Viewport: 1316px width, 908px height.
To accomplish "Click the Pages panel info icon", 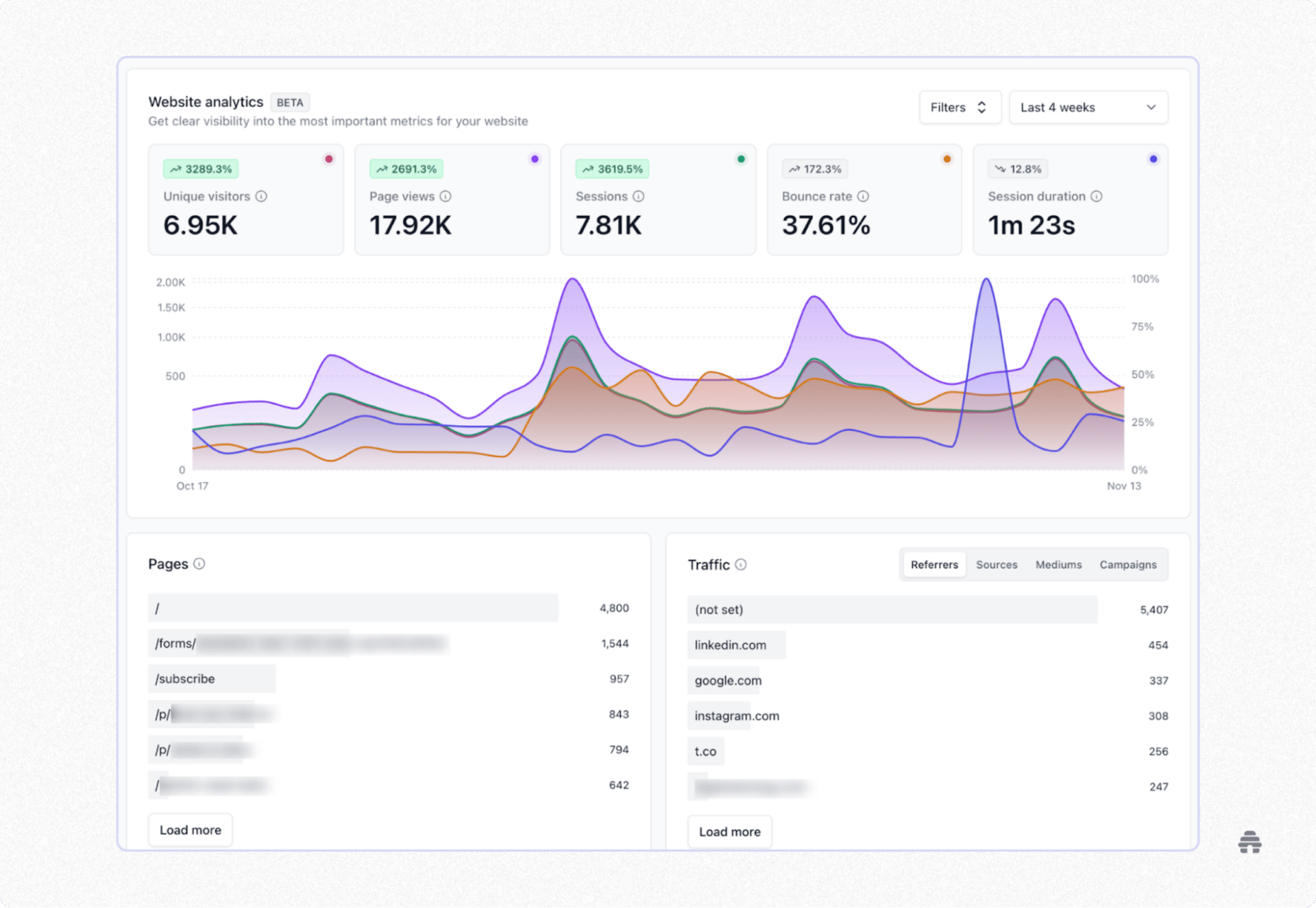I will point(199,565).
